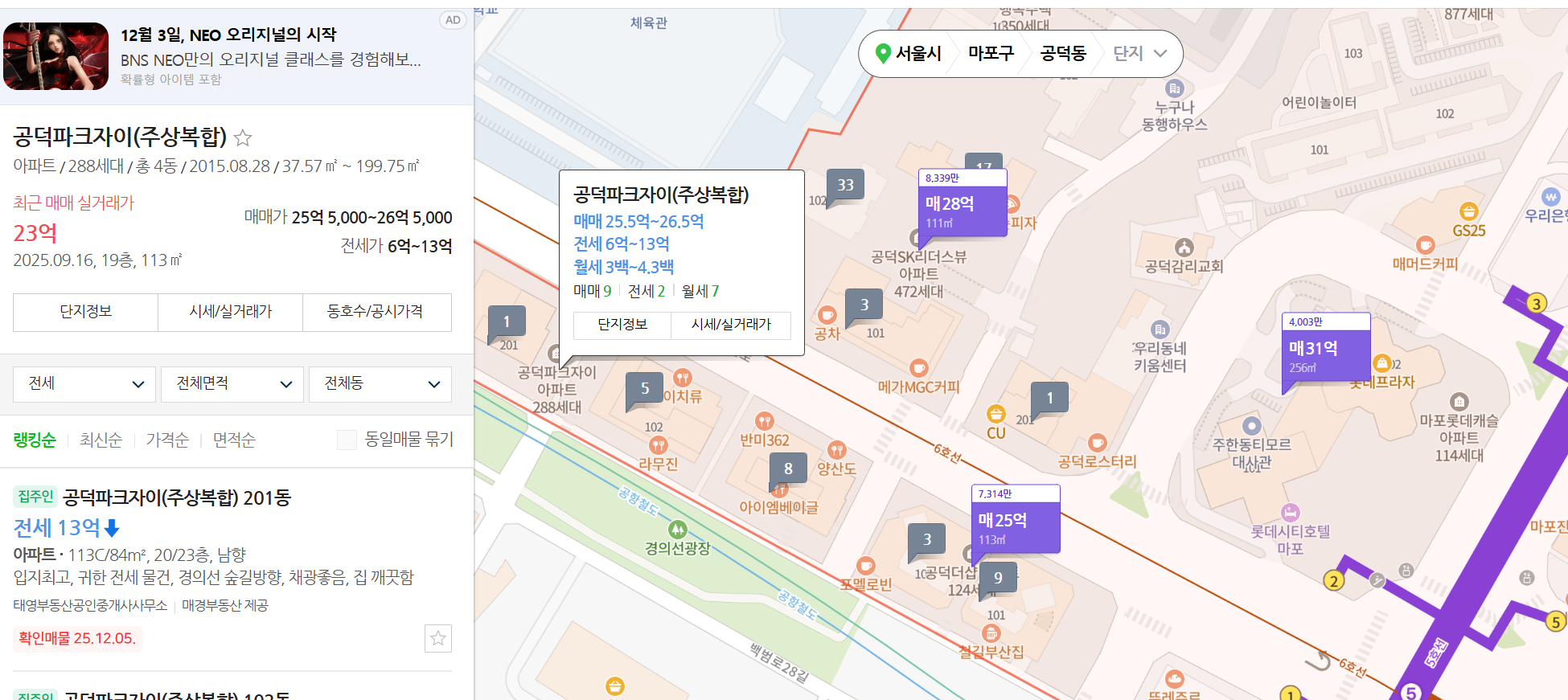This screenshot has width=1568, height=700.
Task: Click popup title 공덕파크자이(주상복합)
Action: [x=661, y=194]
